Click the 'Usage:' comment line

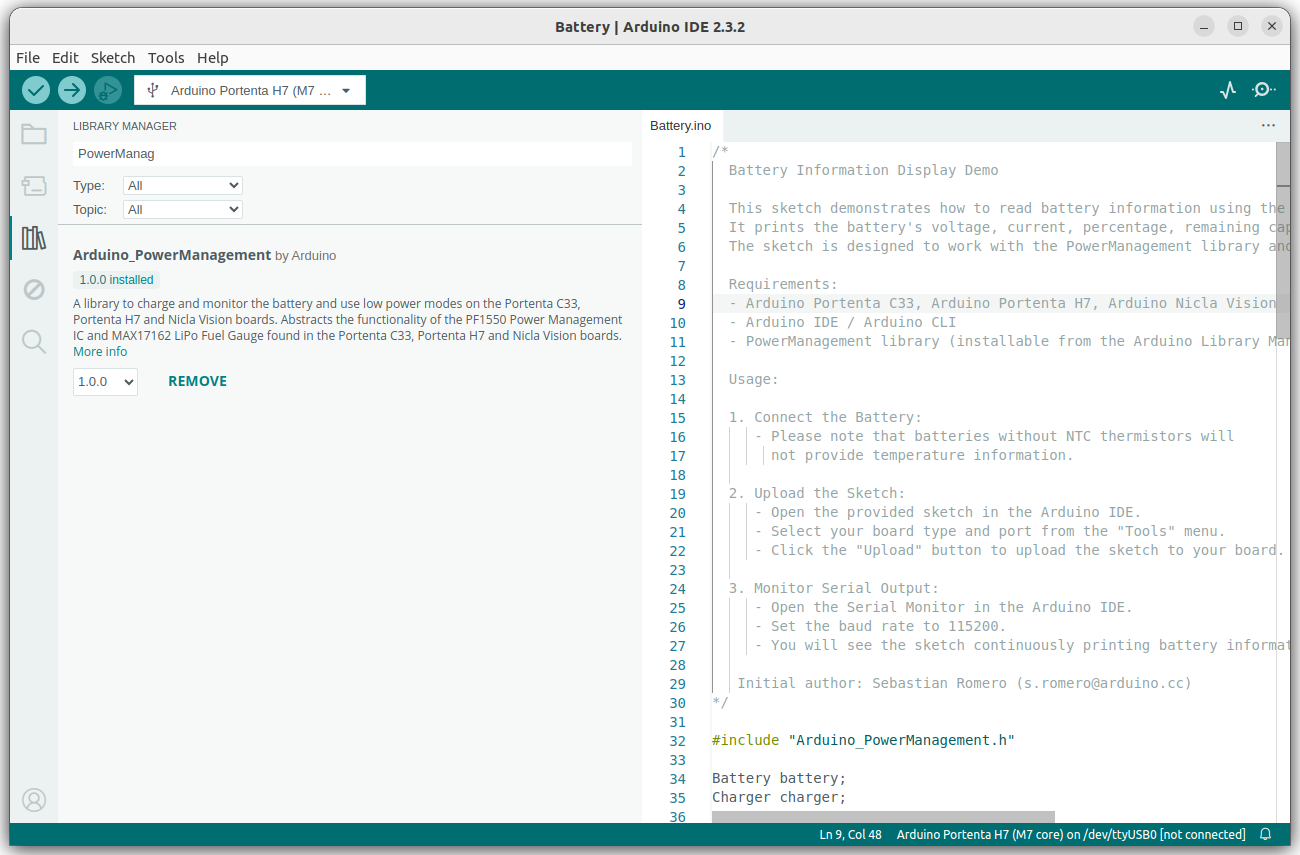tap(753, 380)
